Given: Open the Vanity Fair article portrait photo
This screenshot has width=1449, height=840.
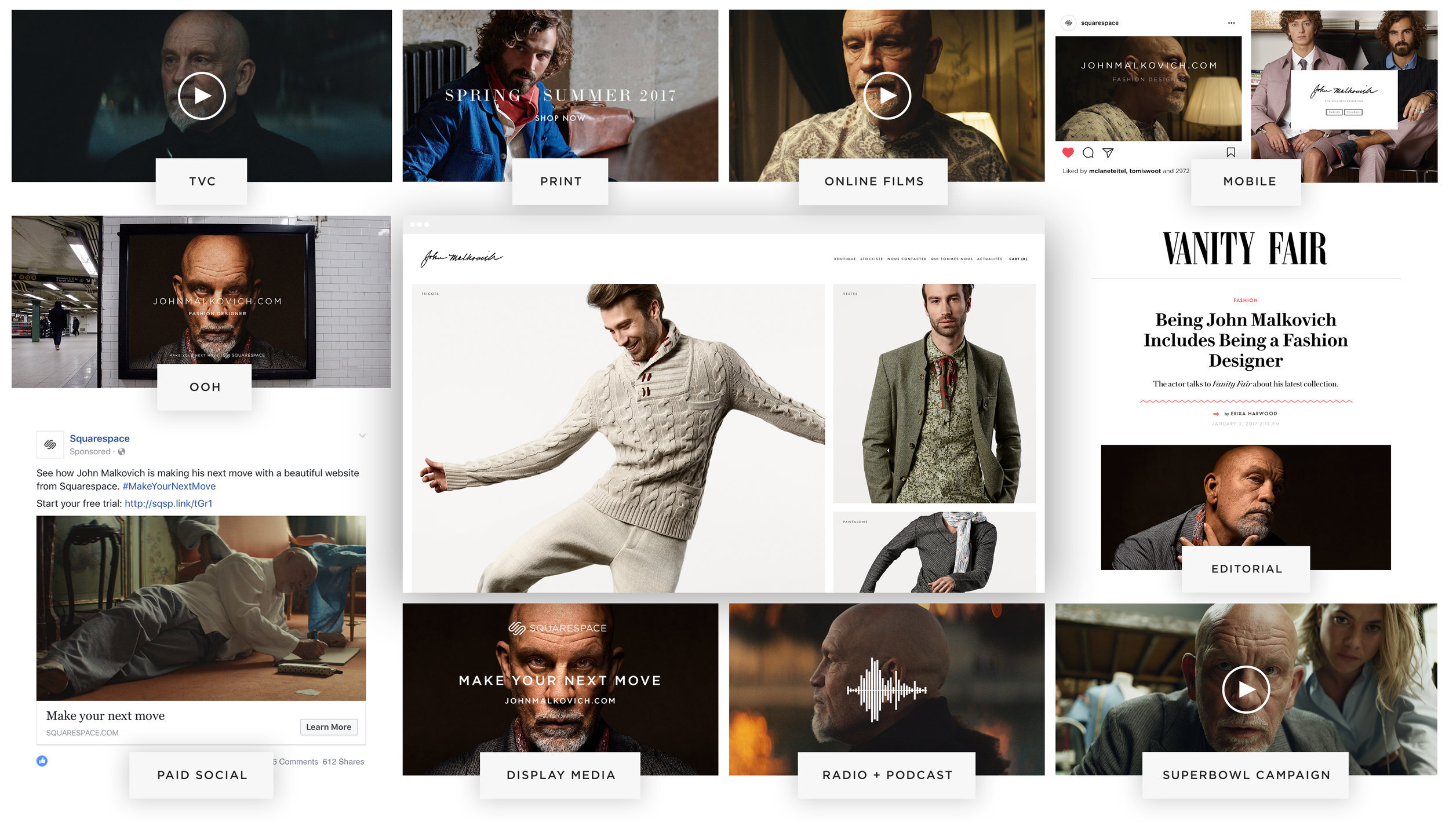Looking at the screenshot, I should [1246, 507].
